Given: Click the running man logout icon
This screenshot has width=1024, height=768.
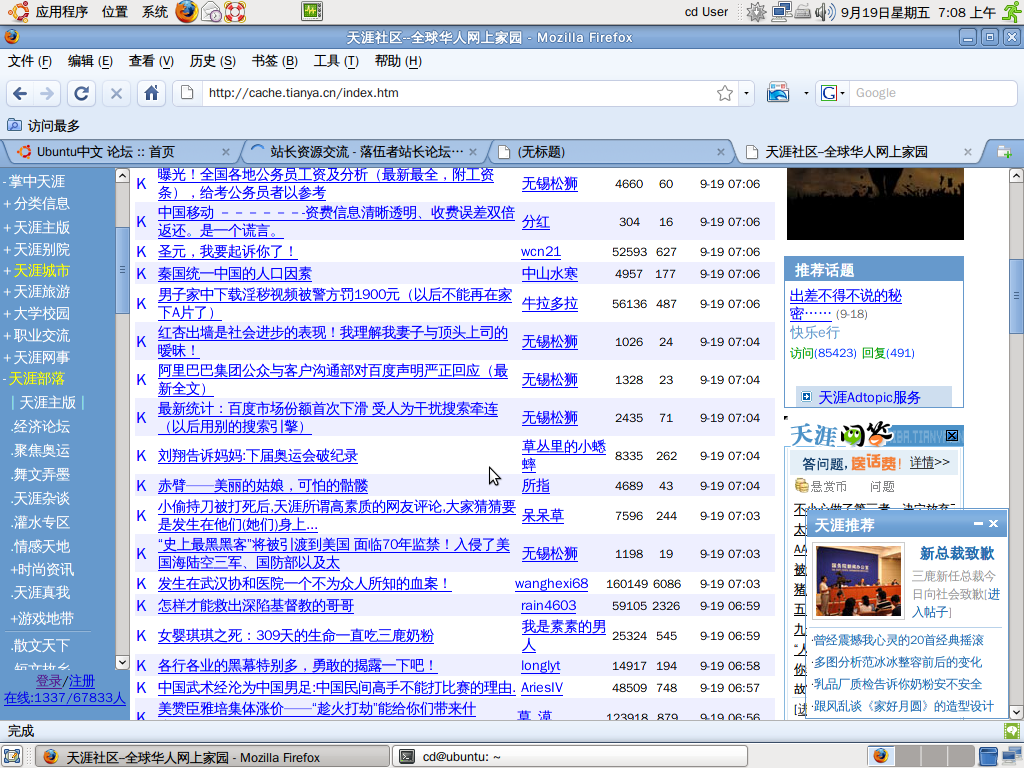Looking at the screenshot, I should (x=1012, y=12).
